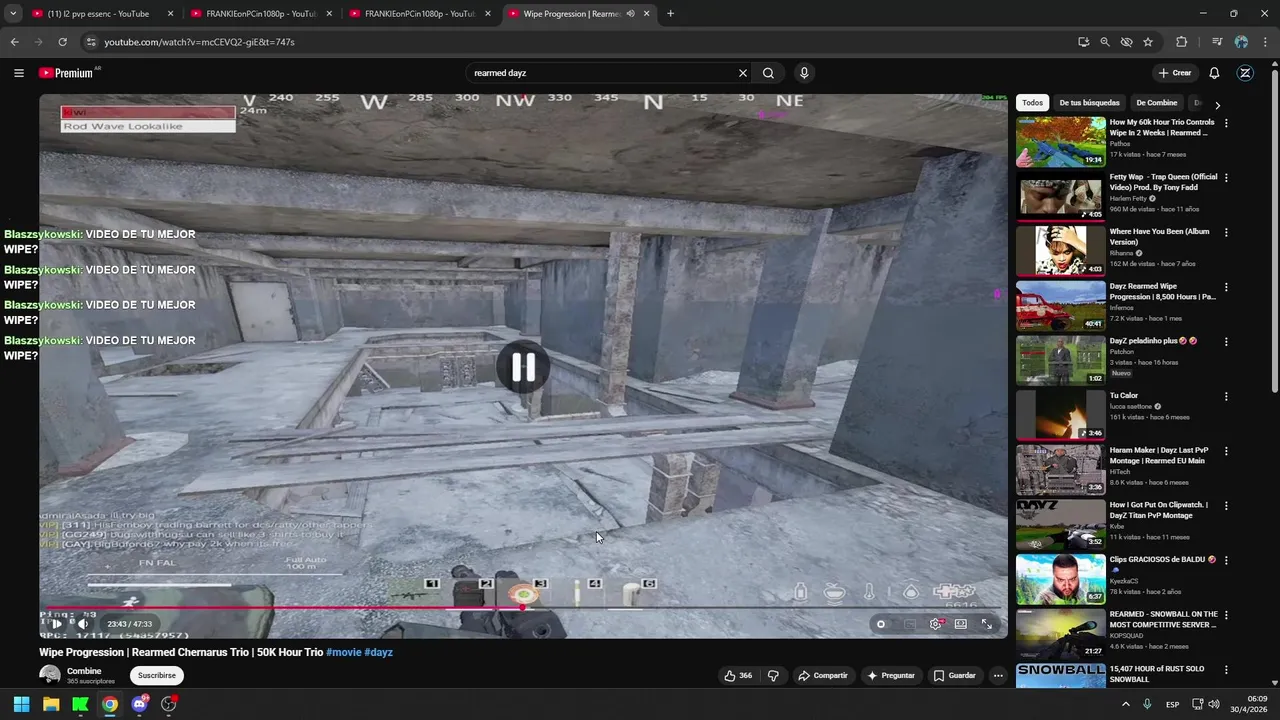This screenshot has height=720, width=1280.
Task: Open options for Haram Maker DayZ video
Action: 1226,451
